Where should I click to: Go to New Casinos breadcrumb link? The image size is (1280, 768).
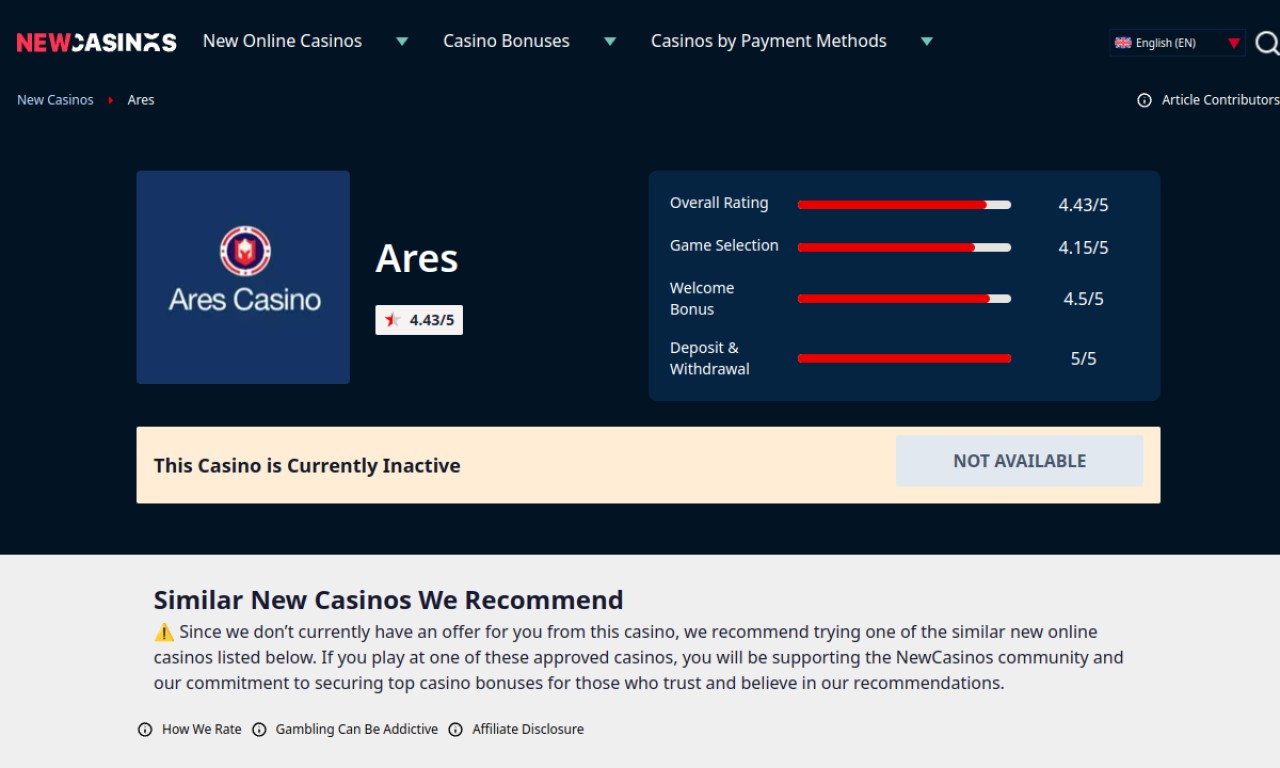55,100
